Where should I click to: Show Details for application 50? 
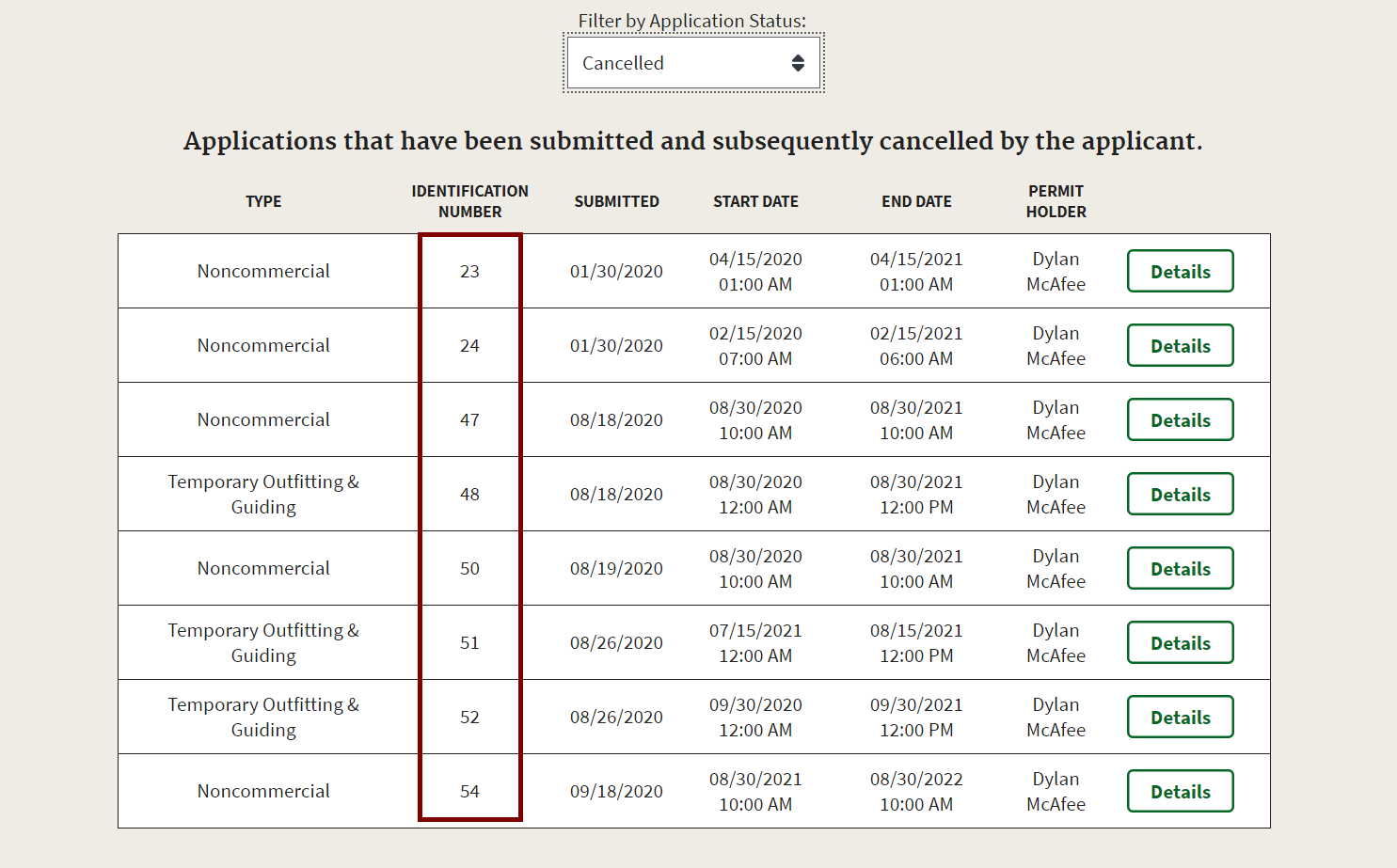1180,568
